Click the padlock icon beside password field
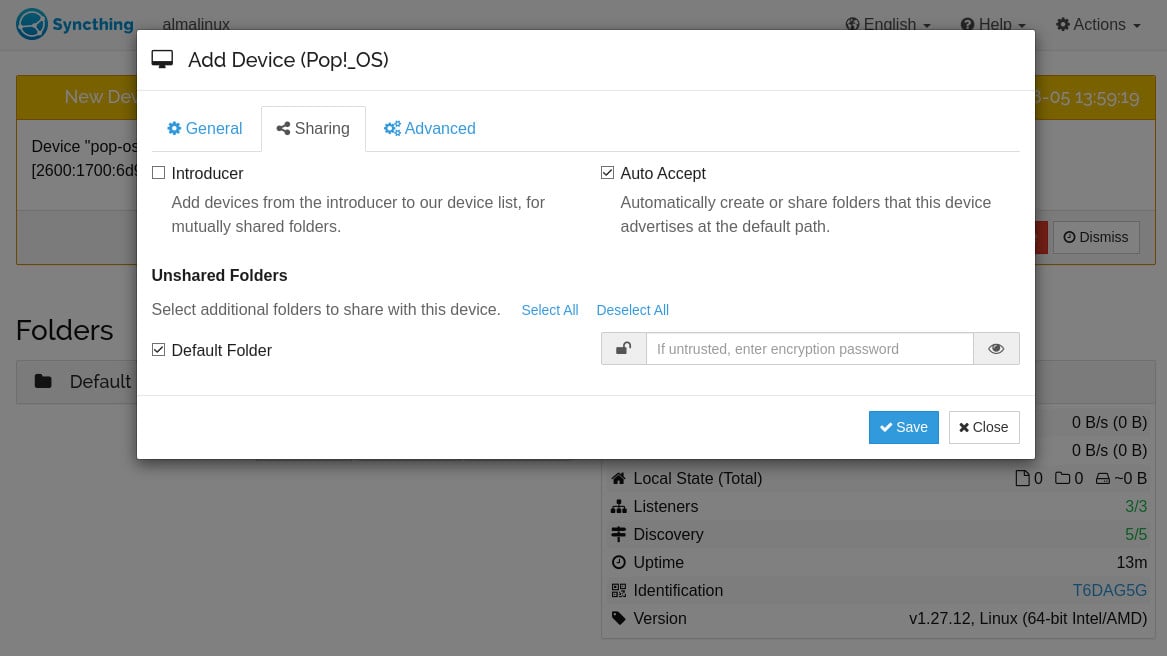The width and height of the screenshot is (1167, 656). 623,349
